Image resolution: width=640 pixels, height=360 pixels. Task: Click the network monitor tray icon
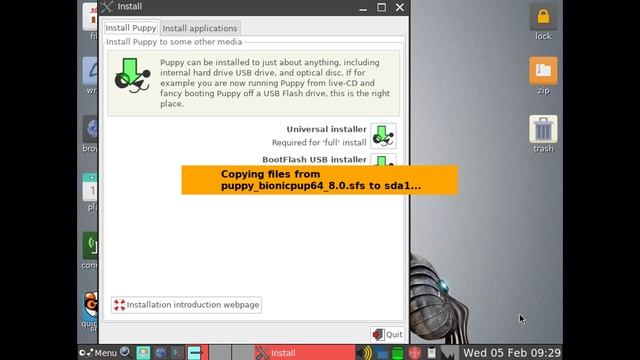[x=382, y=353]
